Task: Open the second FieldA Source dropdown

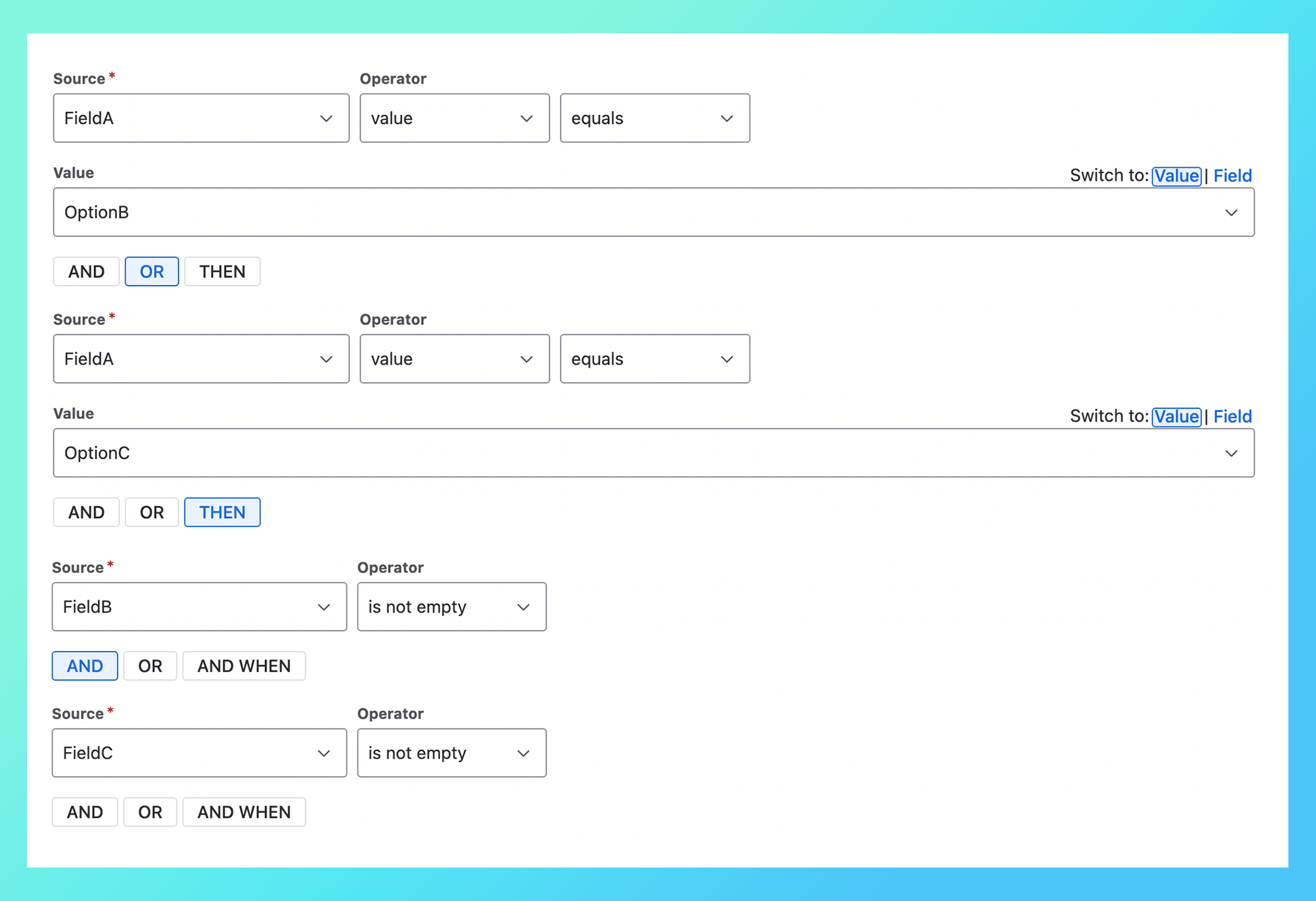Action: click(201, 359)
